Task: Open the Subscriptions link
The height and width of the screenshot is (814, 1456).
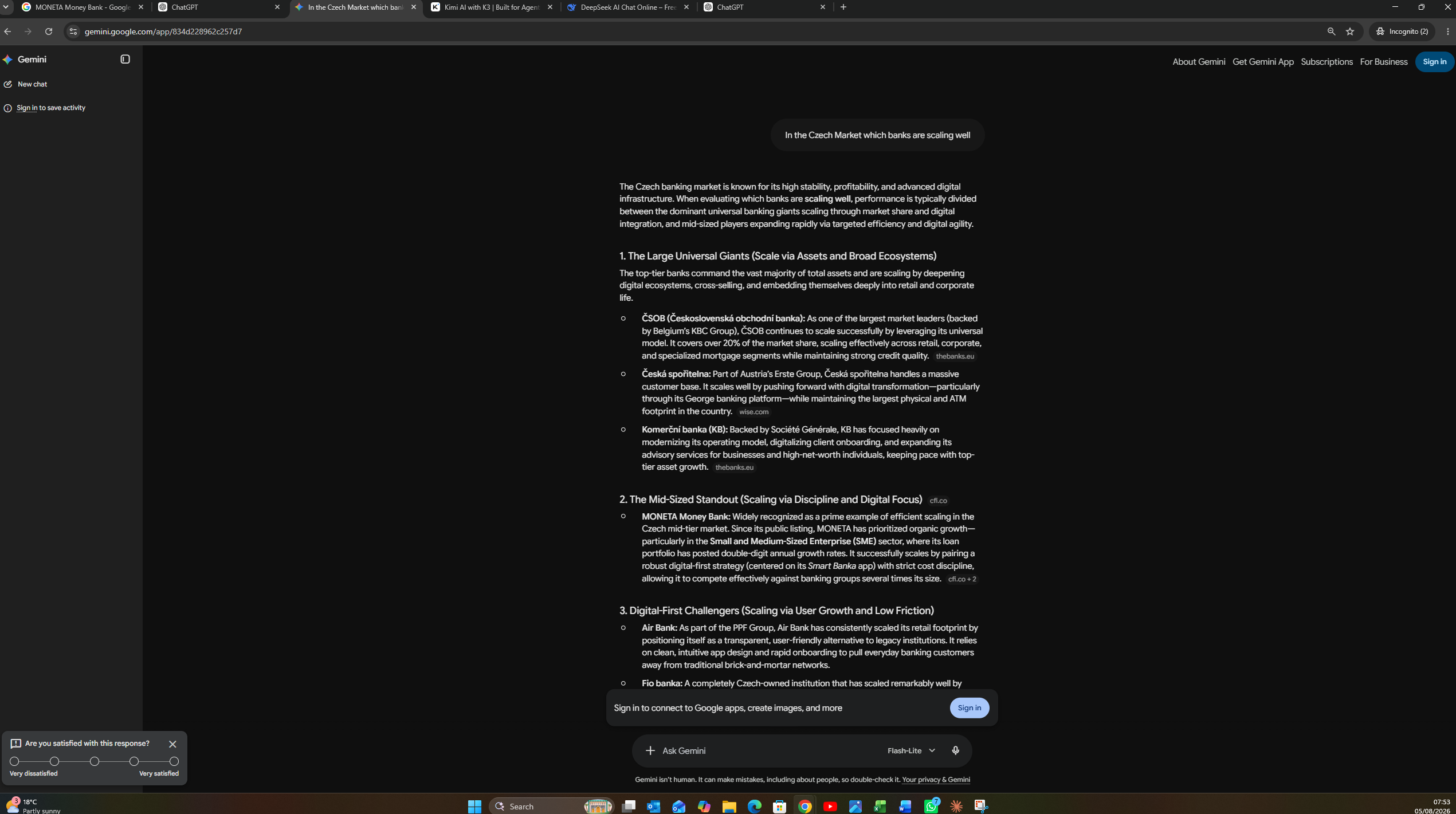Action: (x=1327, y=62)
